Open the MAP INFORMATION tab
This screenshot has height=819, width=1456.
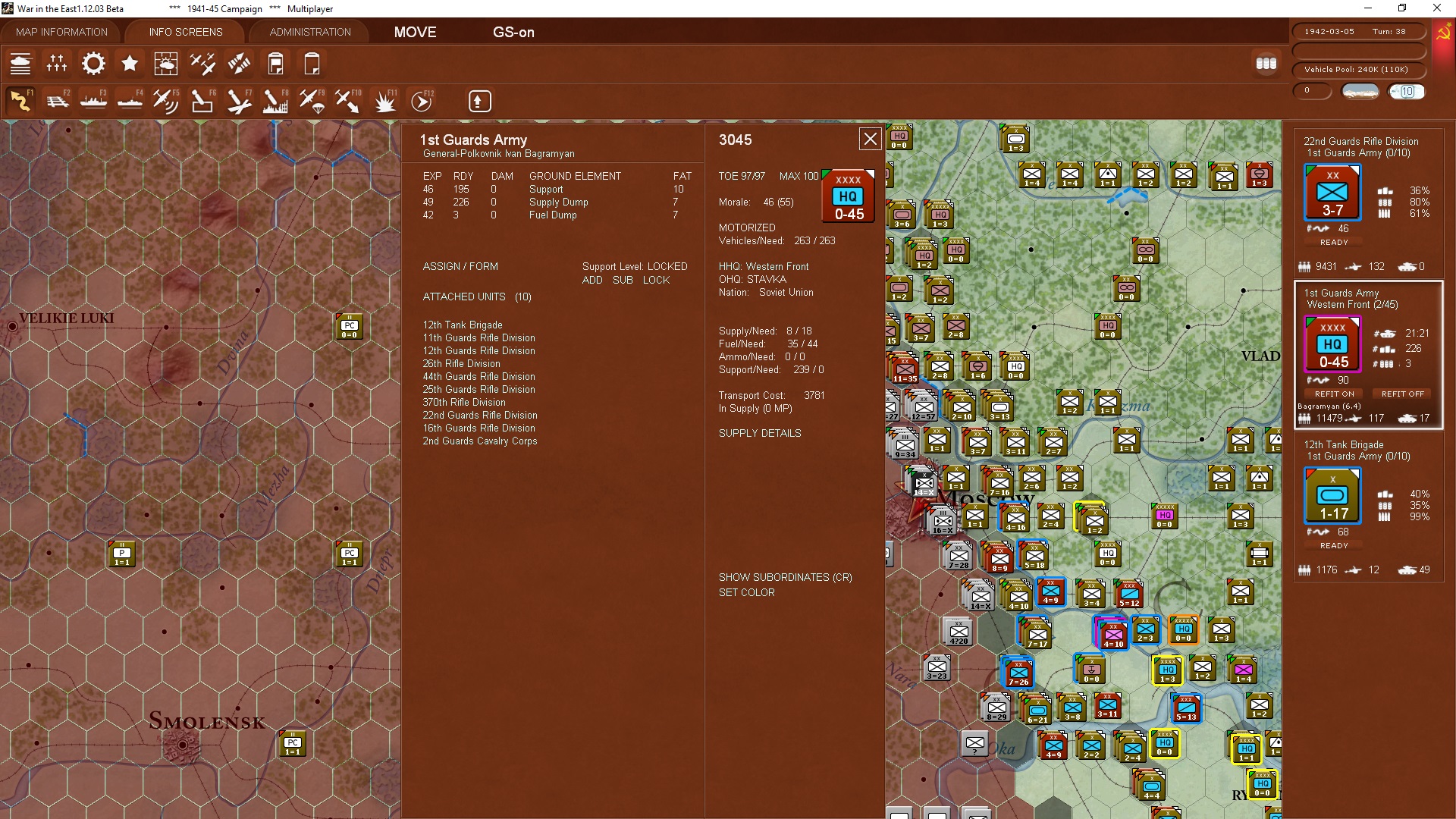[61, 32]
